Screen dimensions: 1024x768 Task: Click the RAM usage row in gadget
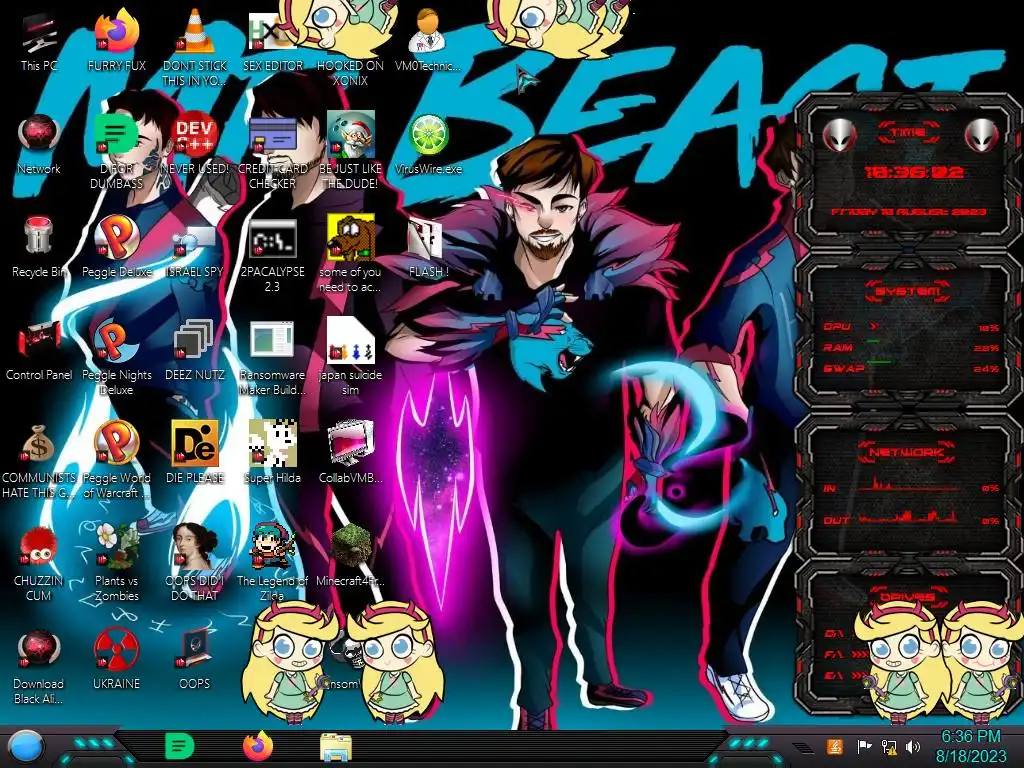911,347
